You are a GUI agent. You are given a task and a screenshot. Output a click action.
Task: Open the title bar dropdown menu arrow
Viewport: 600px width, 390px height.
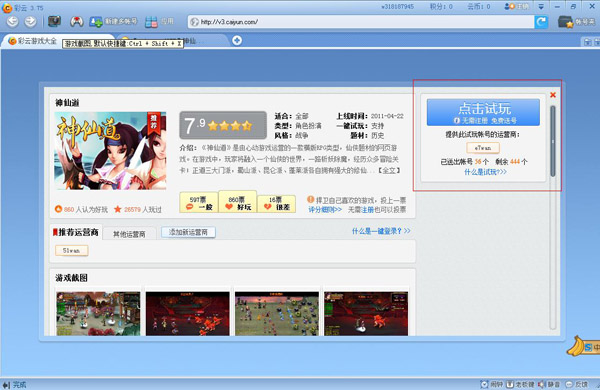(541, 7)
